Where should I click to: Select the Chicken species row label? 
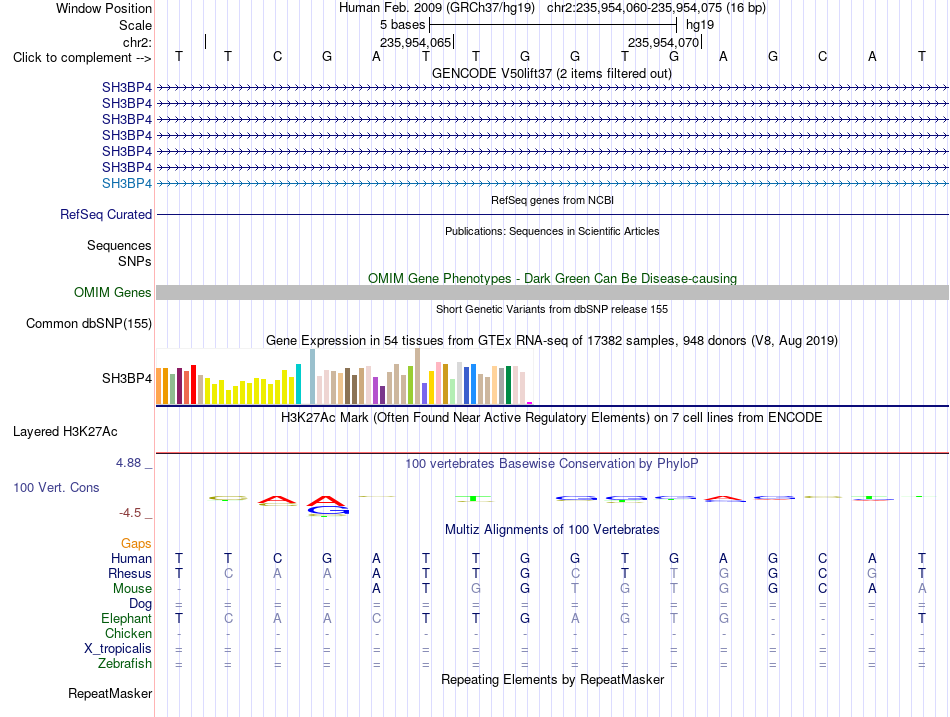pos(128,633)
